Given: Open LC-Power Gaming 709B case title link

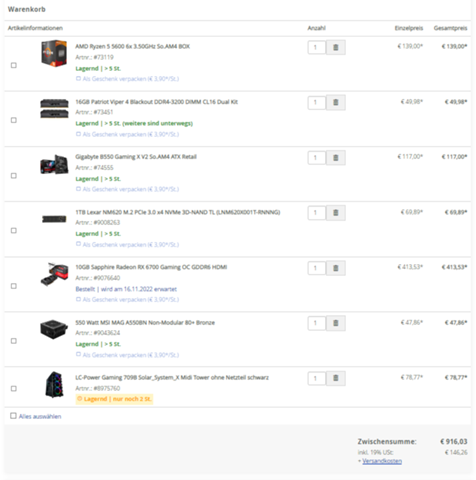Looking at the screenshot, I should pos(172,377).
